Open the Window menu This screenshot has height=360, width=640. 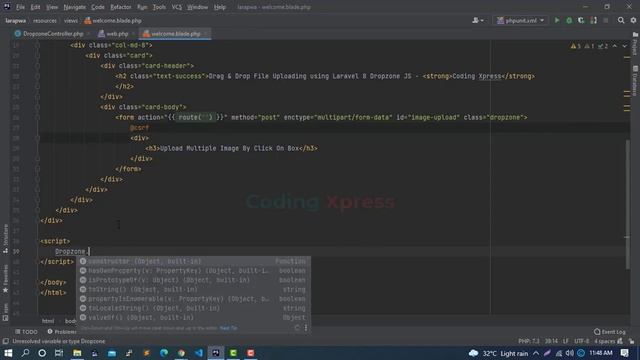[198, 7]
